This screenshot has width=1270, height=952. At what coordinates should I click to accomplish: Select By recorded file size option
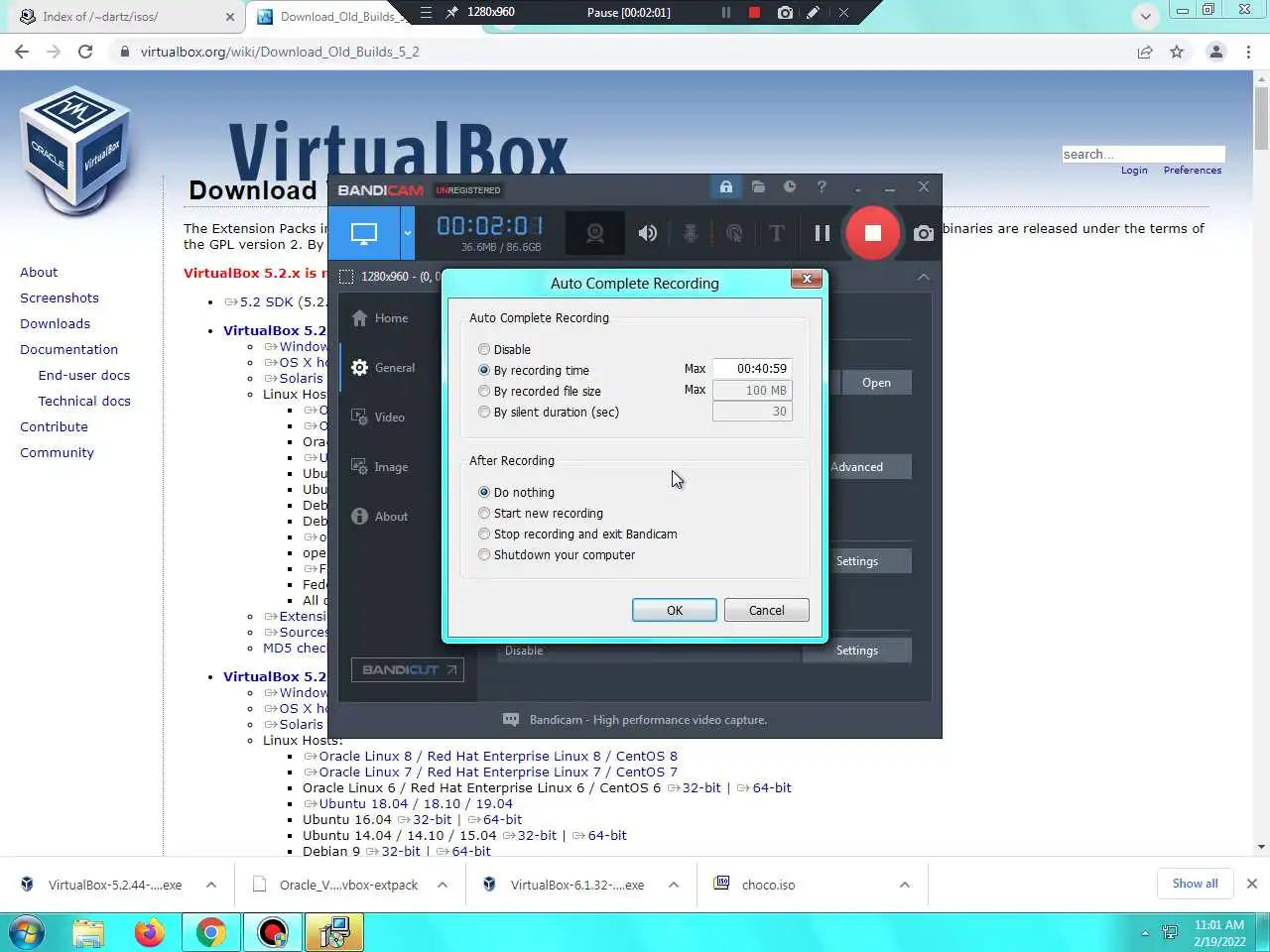tap(540, 391)
